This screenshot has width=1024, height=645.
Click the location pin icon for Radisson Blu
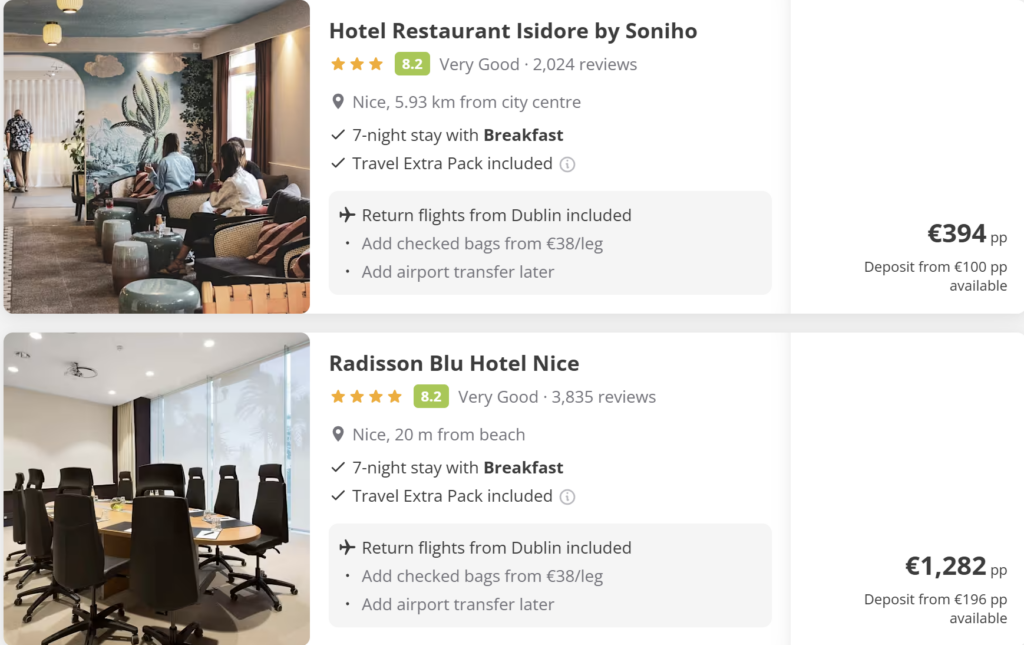(x=338, y=434)
